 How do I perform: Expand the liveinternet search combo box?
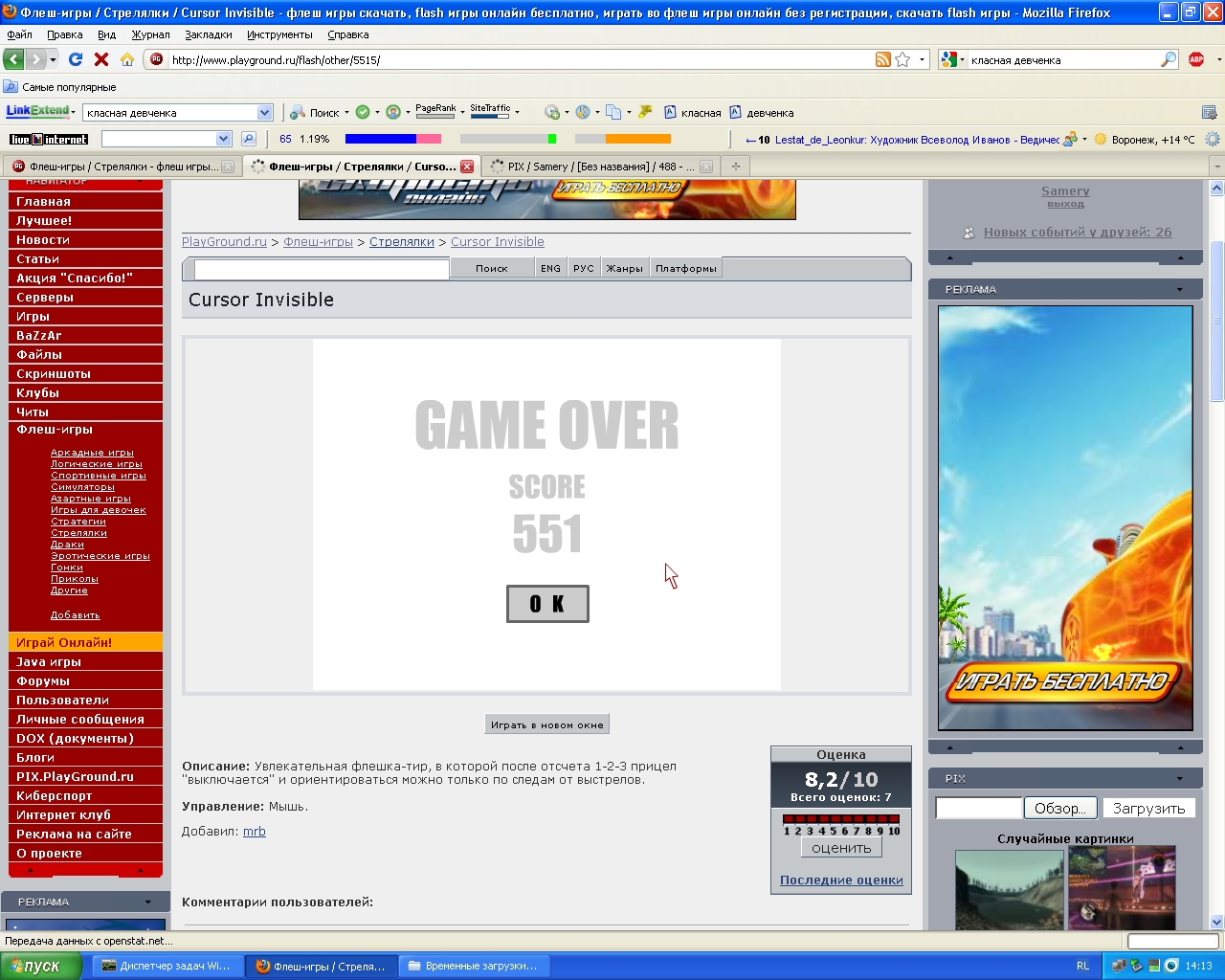click(x=224, y=139)
